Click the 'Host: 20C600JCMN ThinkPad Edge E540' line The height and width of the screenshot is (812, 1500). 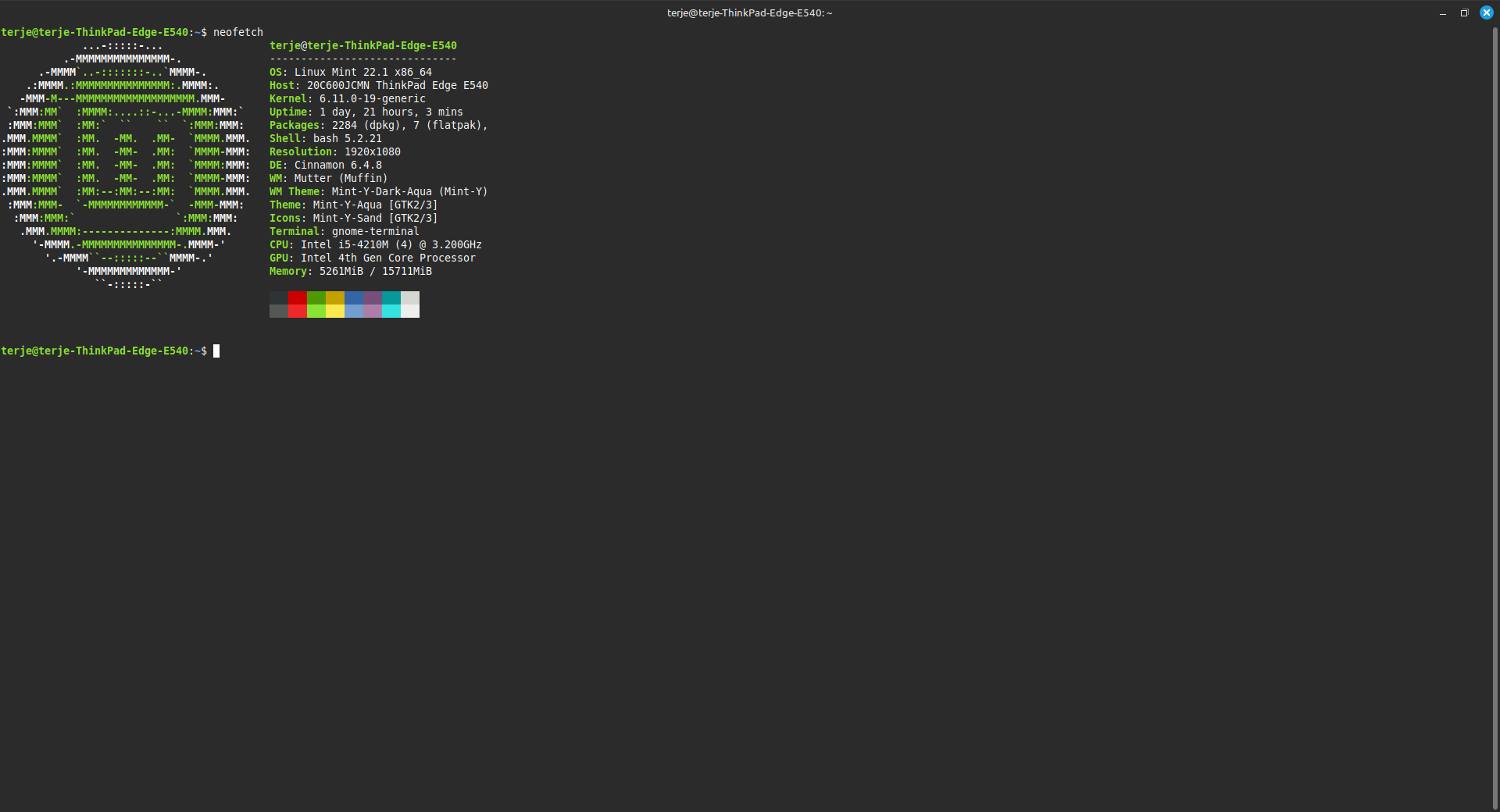tap(379, 86)
